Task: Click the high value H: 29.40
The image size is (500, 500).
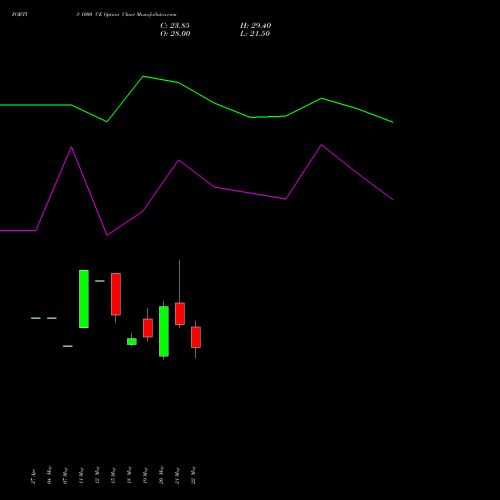Action: pos(256,26)
